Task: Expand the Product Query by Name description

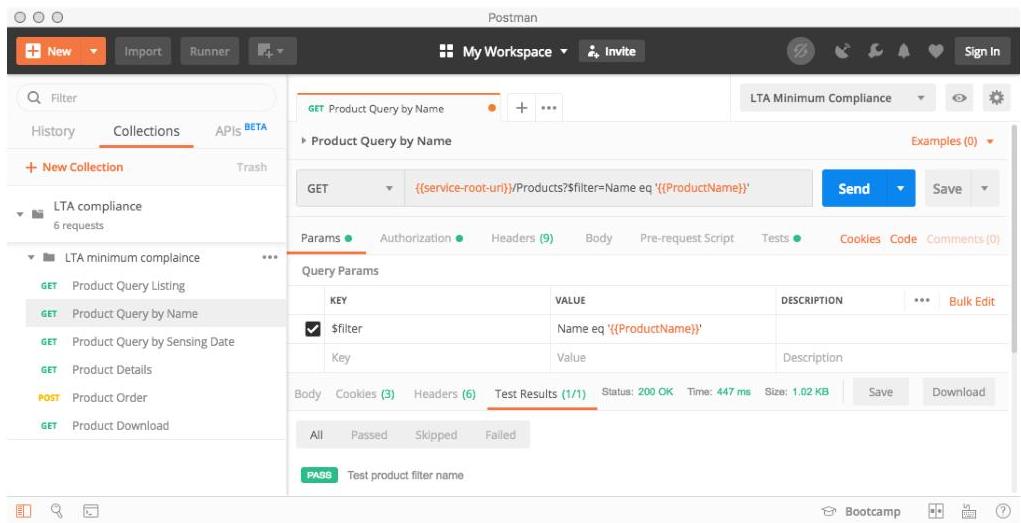Action: tap(303, 141)
